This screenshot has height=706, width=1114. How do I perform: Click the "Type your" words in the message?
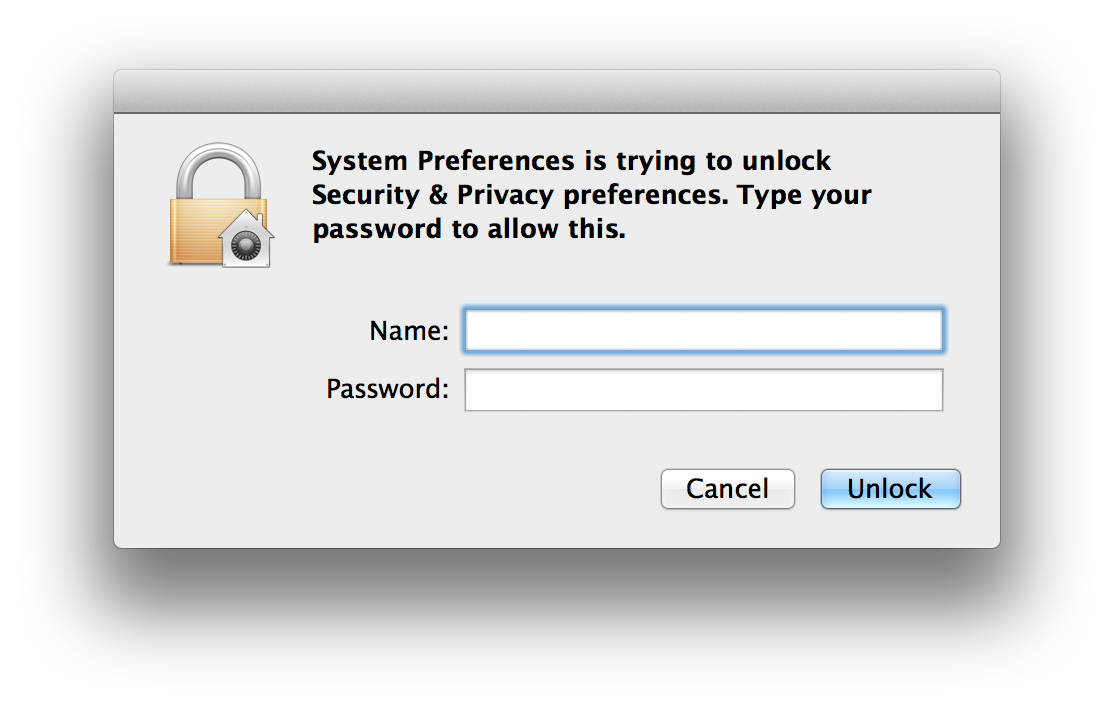tap(804, 195)
